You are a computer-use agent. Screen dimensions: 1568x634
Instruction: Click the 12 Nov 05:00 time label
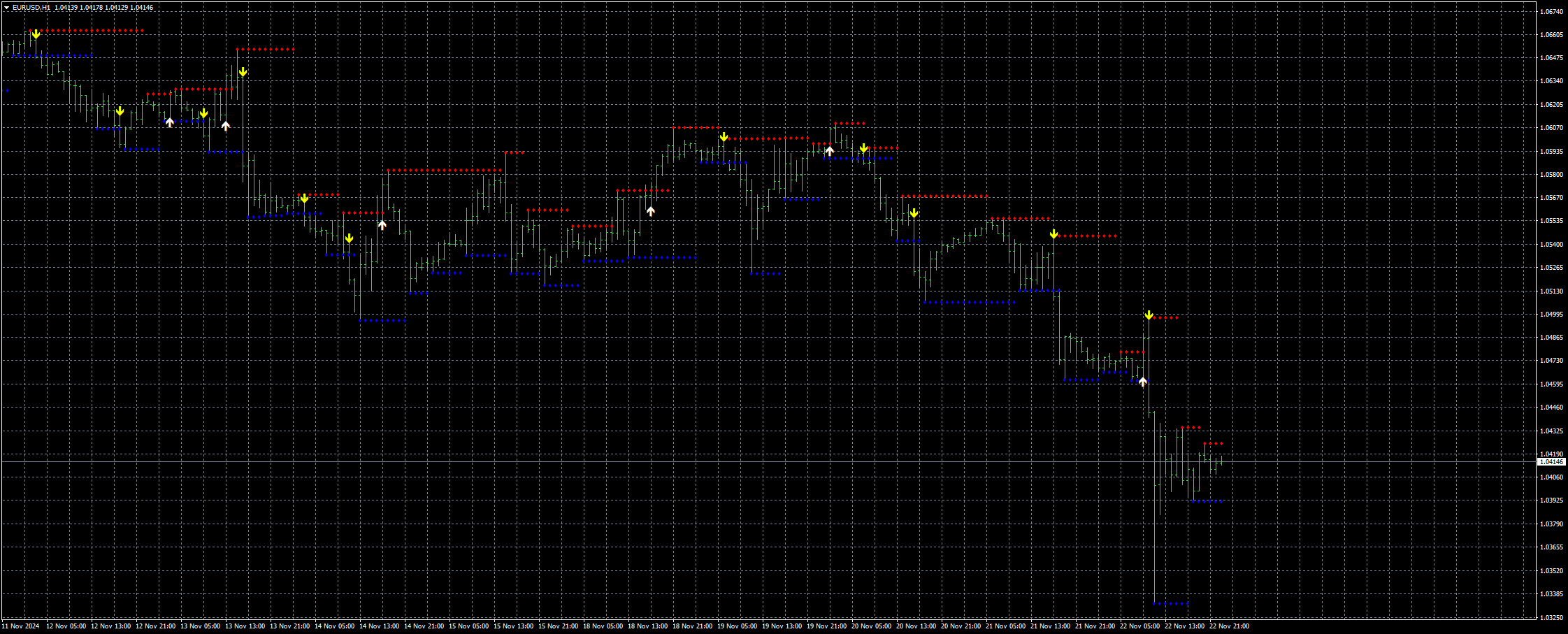(x=66, y=626)
